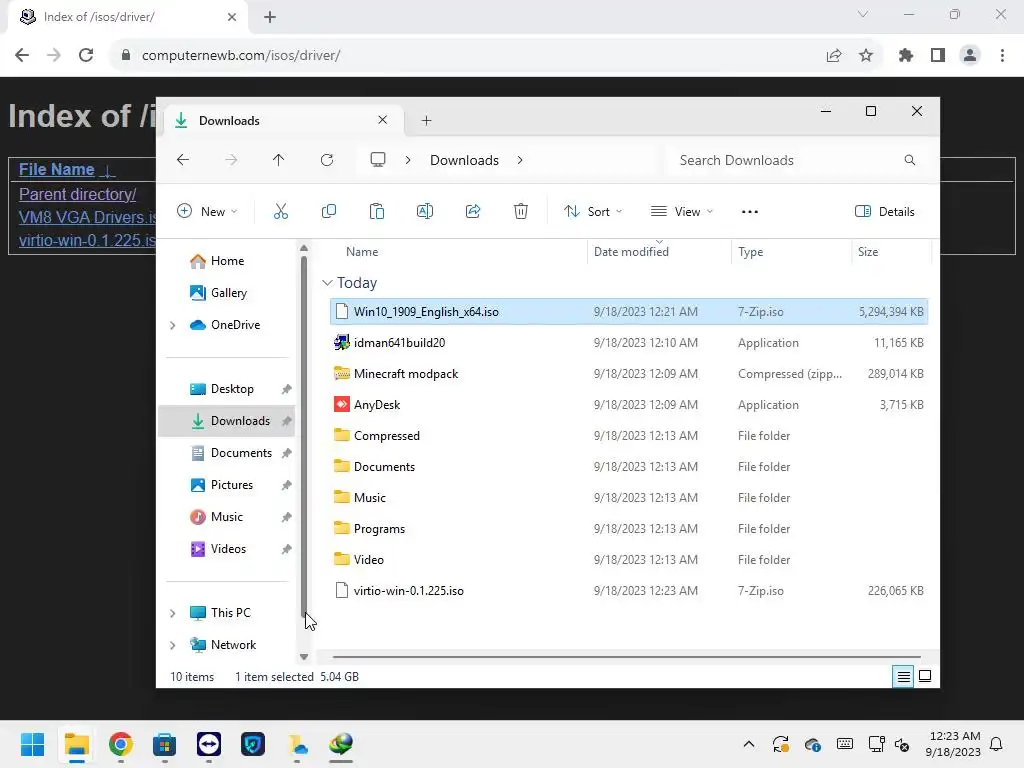
Task: Click the Rename icon in toolbar
Action: pos(424,212)
